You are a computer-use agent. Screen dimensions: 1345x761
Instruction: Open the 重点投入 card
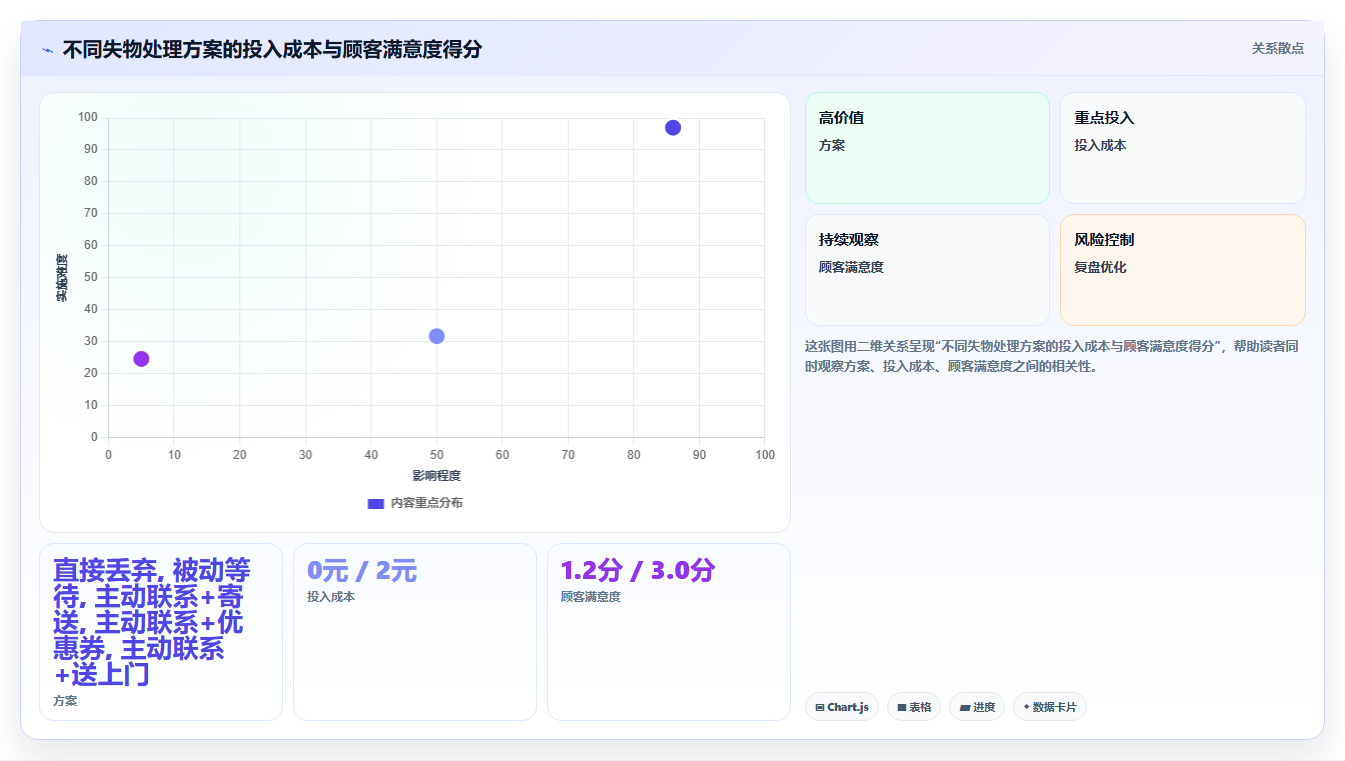(x=1182, y=148)
